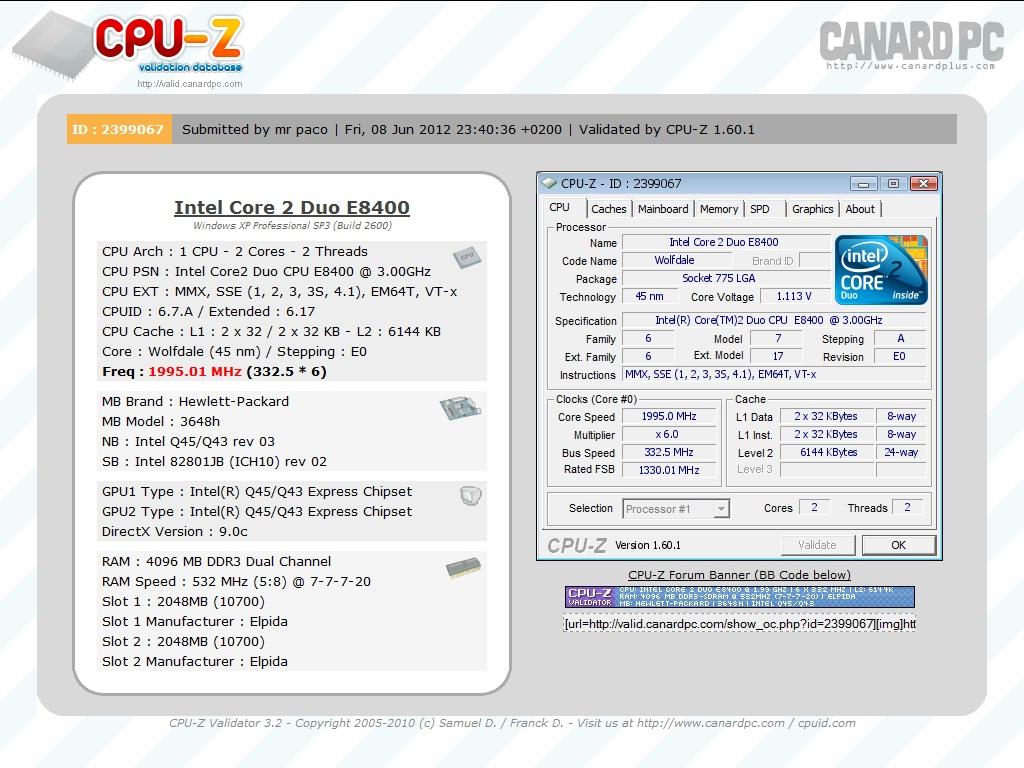Click the Instructions field MMX, SSE list
This screenshot has height=768, width=1024.
click(x=773, y=374)
